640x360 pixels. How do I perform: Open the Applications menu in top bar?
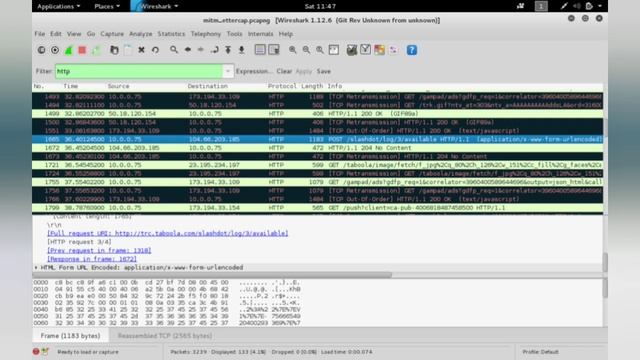click(x=58, y=6)
